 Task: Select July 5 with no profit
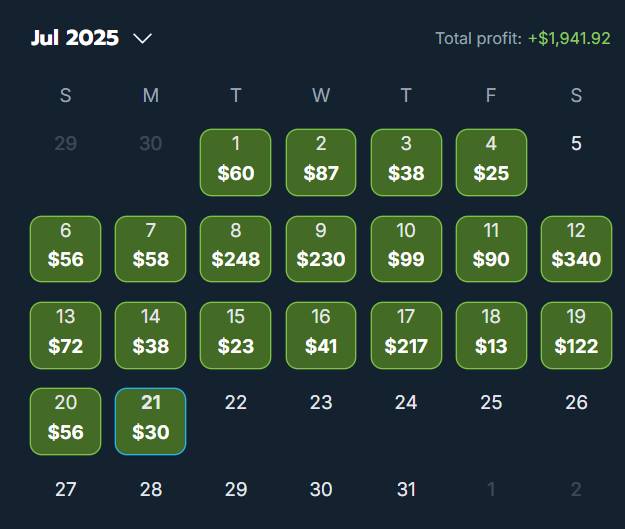576,143
